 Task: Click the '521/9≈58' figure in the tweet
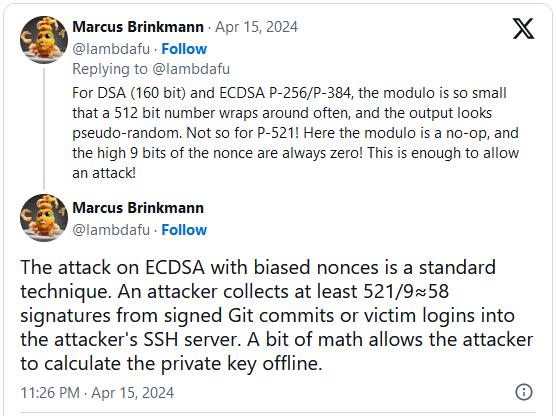[x=406, y=292]
